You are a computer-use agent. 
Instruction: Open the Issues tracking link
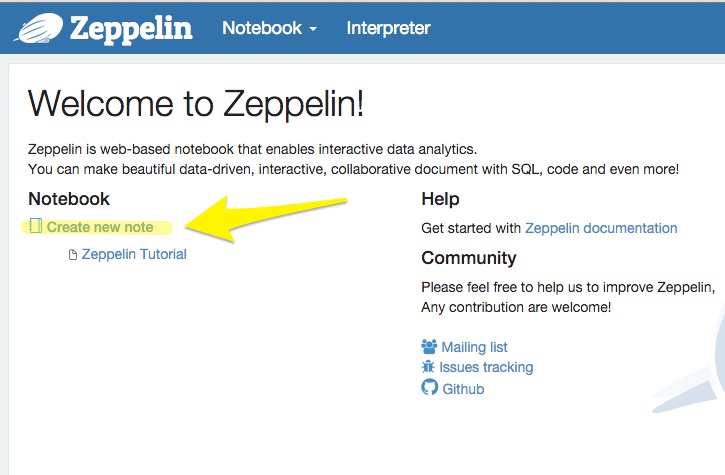pyautogui.click(x=486, y=367)
